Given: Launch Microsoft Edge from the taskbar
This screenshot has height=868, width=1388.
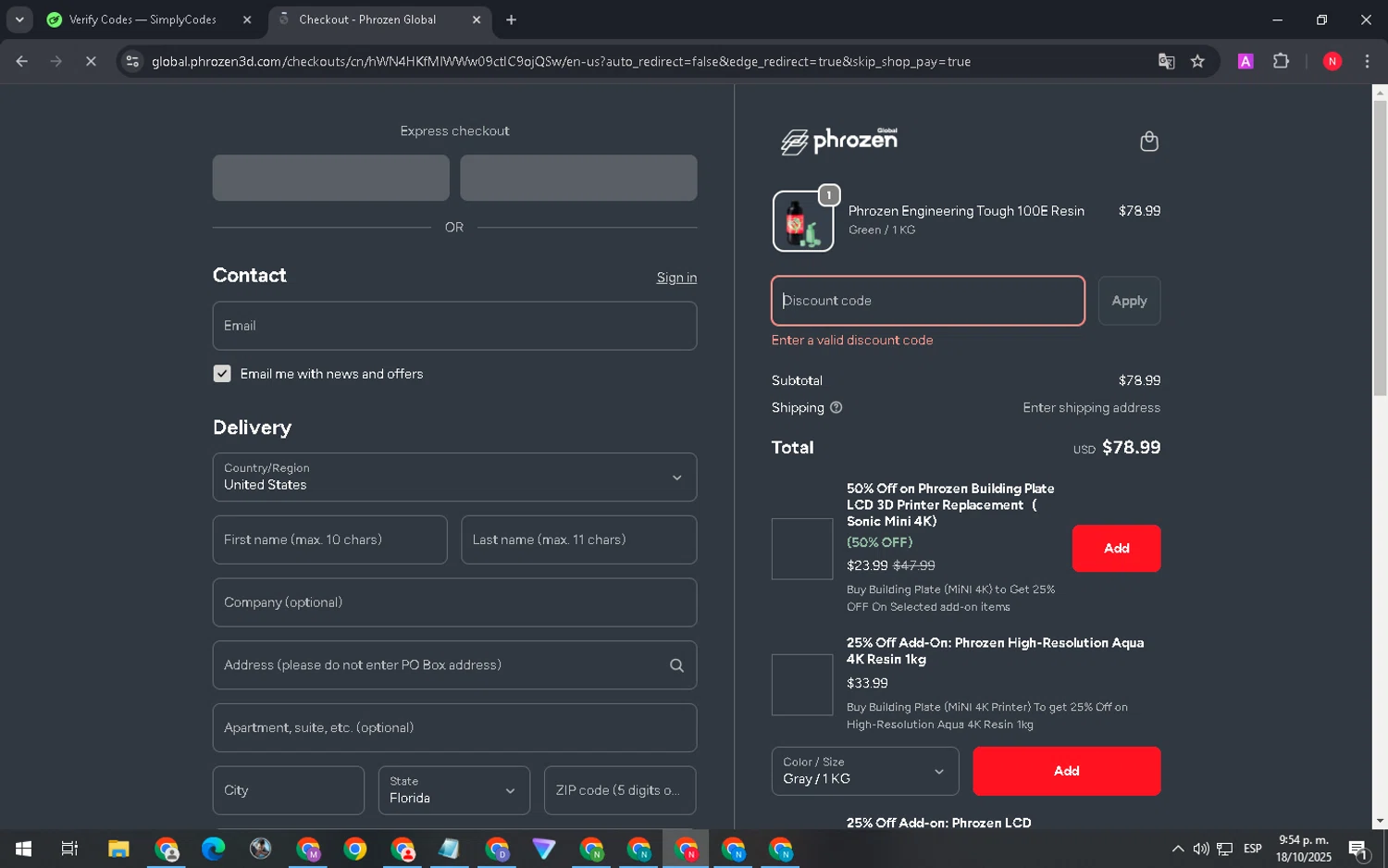Looking at the screenshot, I should click(x=213, y=849).
